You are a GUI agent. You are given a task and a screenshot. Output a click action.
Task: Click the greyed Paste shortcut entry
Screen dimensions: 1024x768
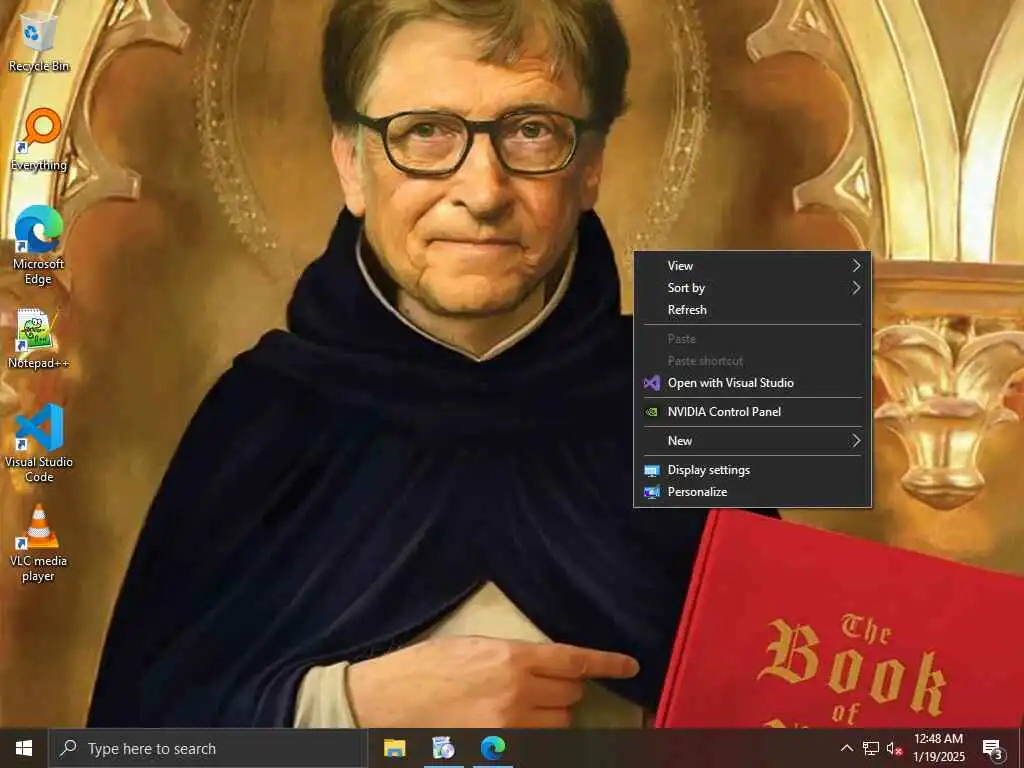coord(752,361)
